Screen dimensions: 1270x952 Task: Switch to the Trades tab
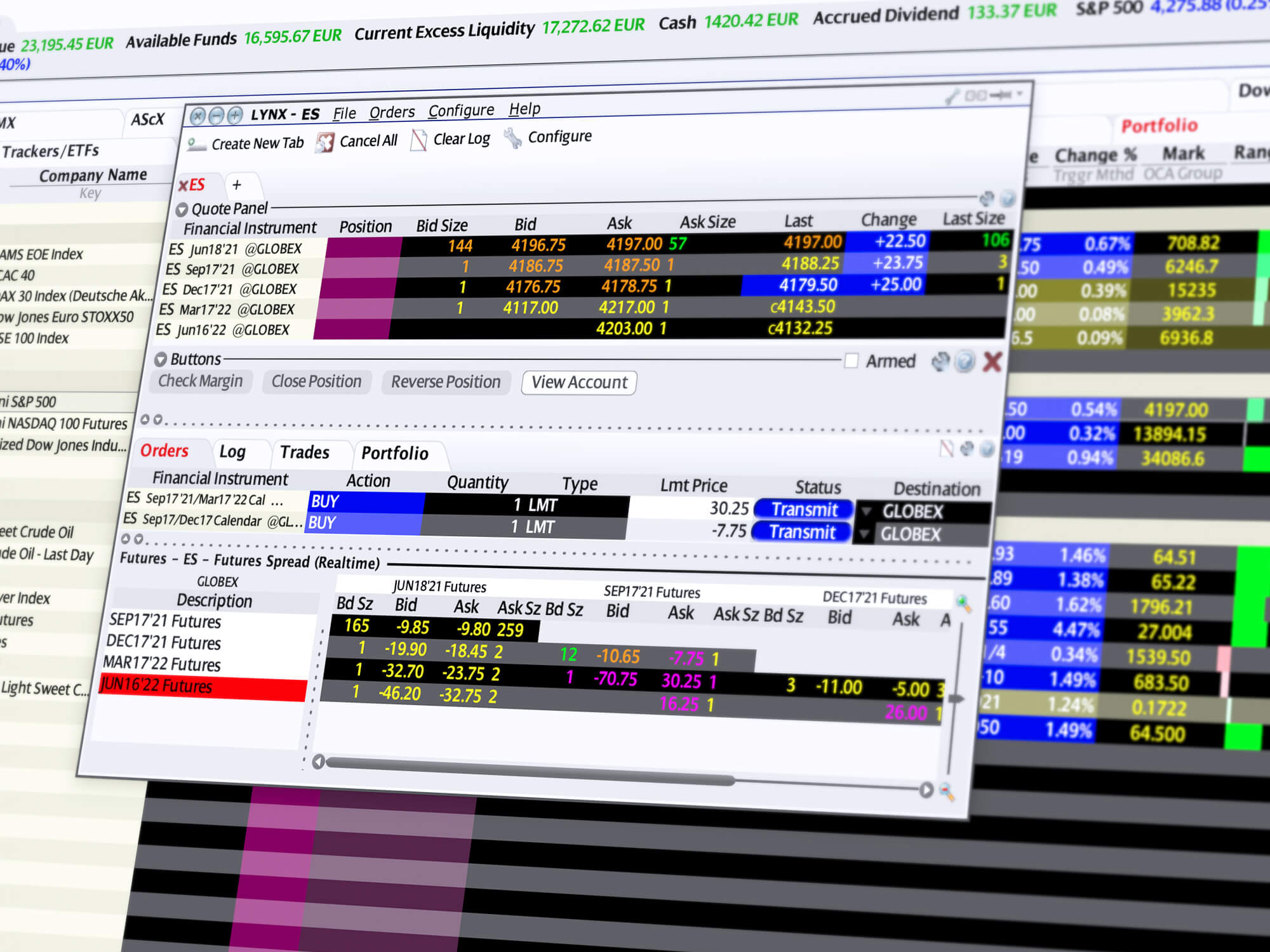(x=305, y=453)
